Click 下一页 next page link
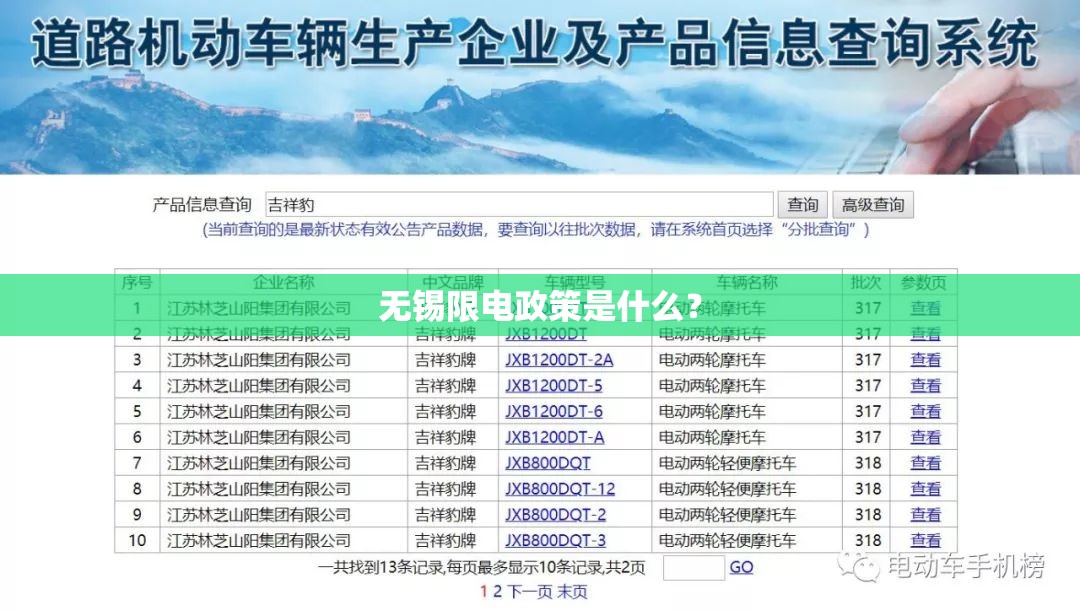This screenshot has width=1080, height=611. click(530, 592)
